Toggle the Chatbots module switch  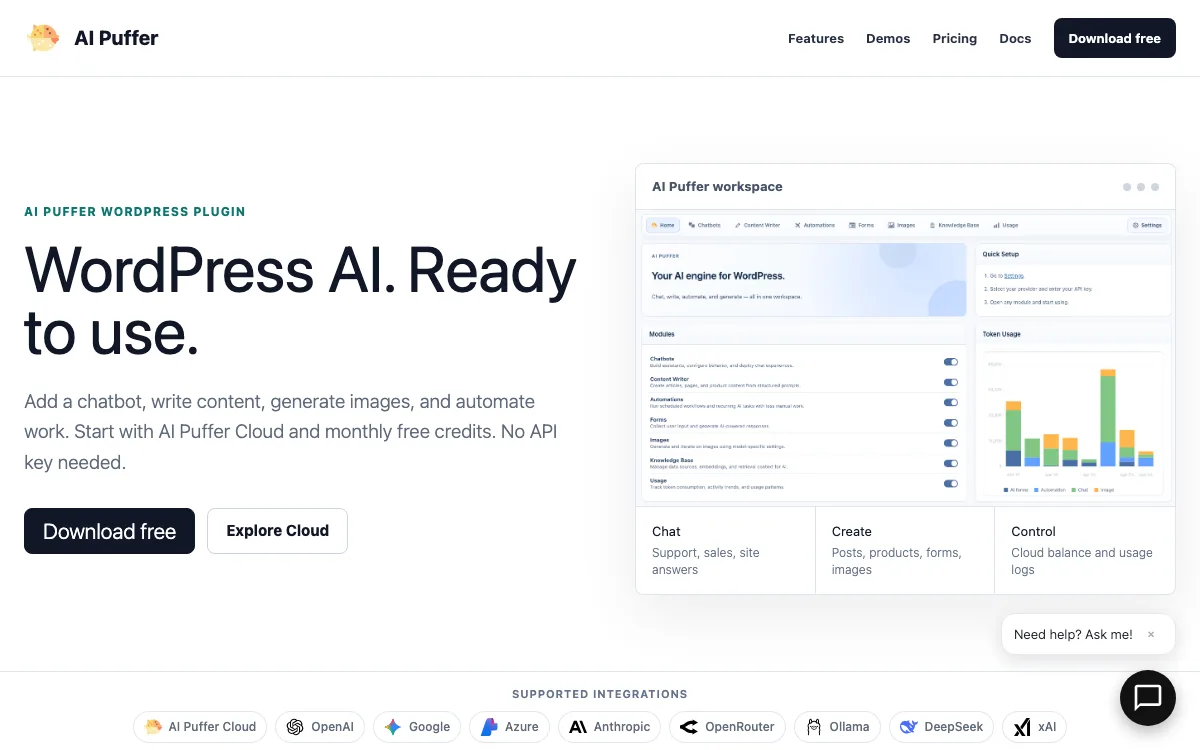tap(951, 362)
